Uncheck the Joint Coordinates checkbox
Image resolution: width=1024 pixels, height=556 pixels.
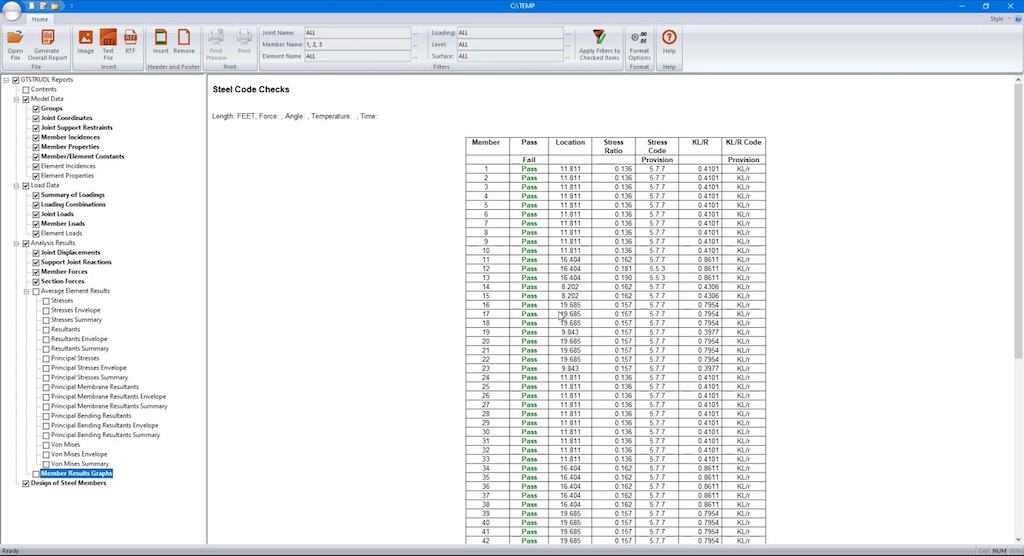pos(36,119)
